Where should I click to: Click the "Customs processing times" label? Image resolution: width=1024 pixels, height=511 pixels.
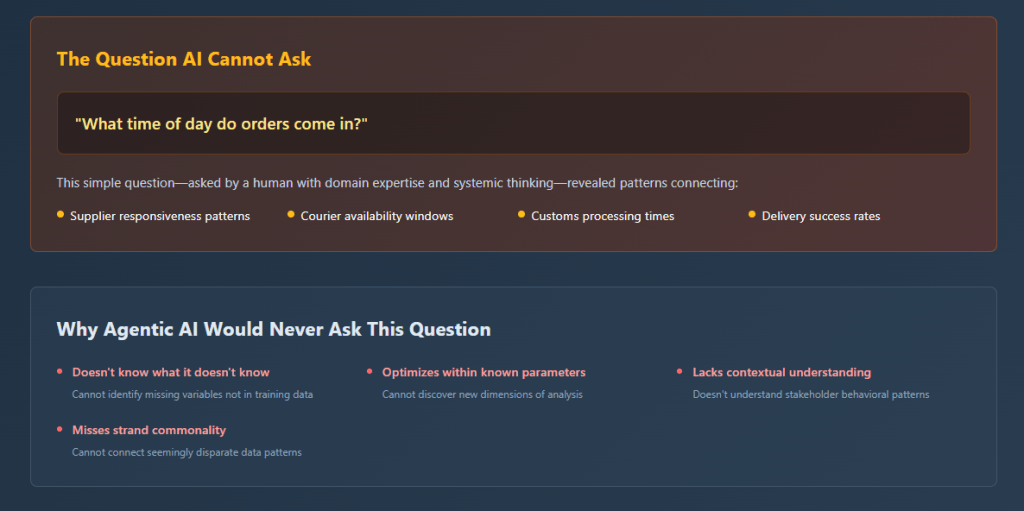(x=602, y=216)
